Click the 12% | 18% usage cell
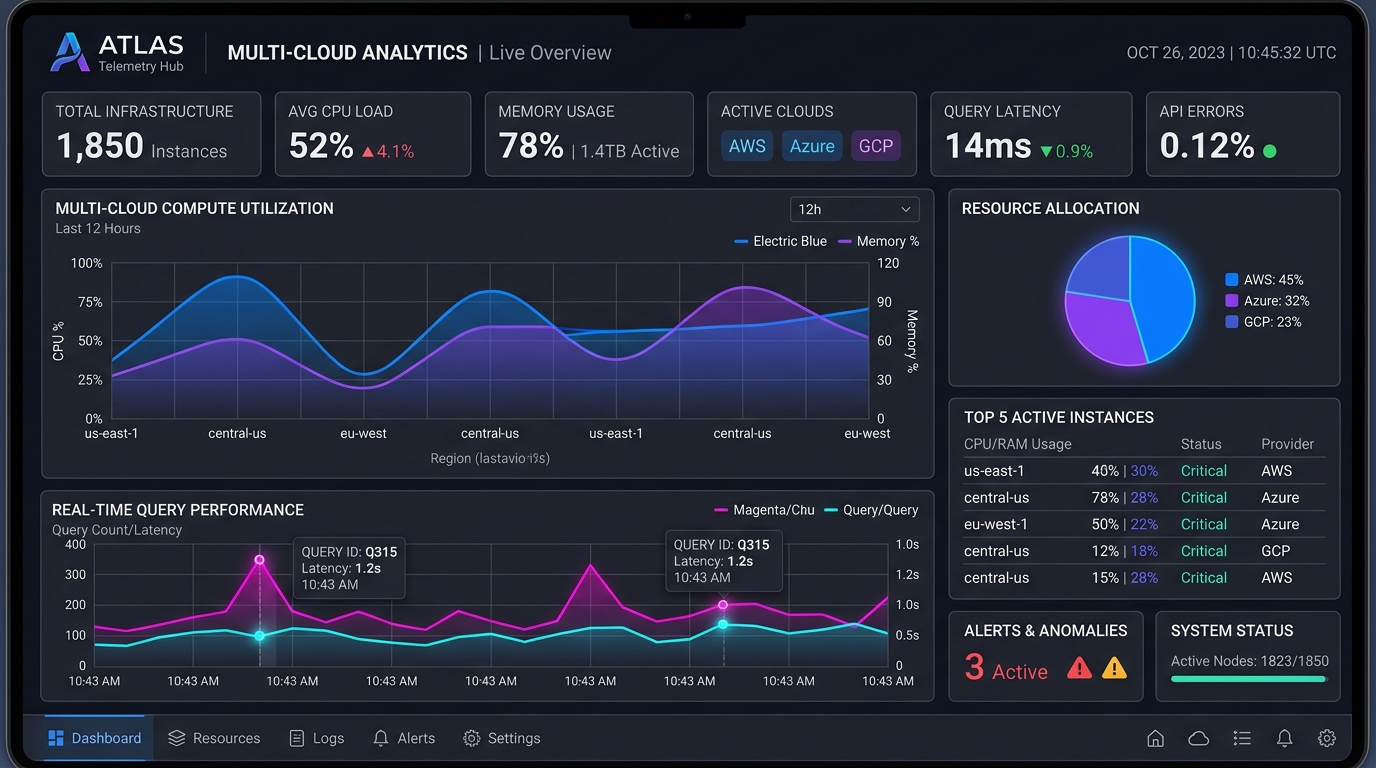This screenshot has height=768, width=1376. coord(1125,551)
